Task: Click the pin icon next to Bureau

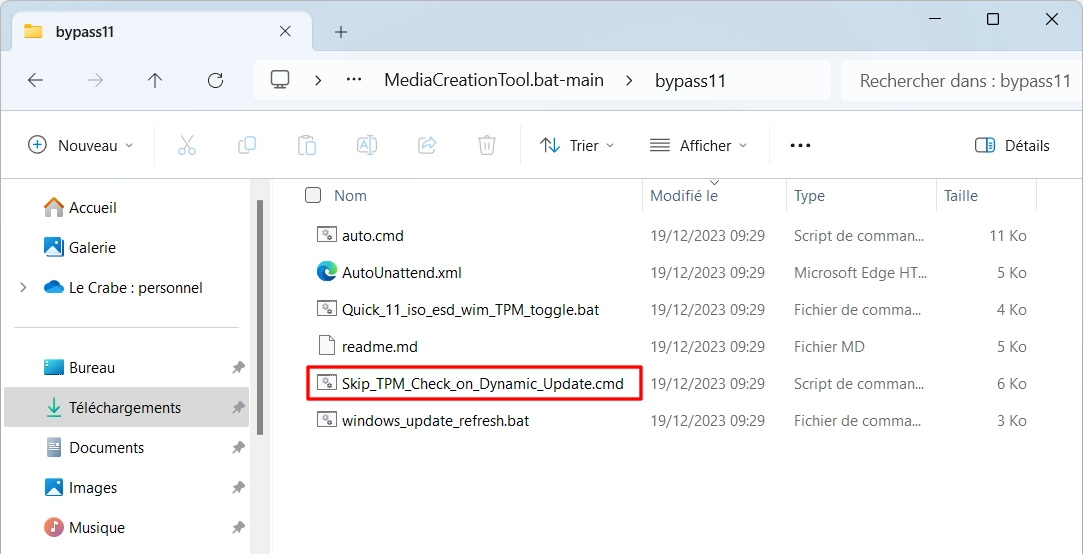Action: click(x=238, y=368)
